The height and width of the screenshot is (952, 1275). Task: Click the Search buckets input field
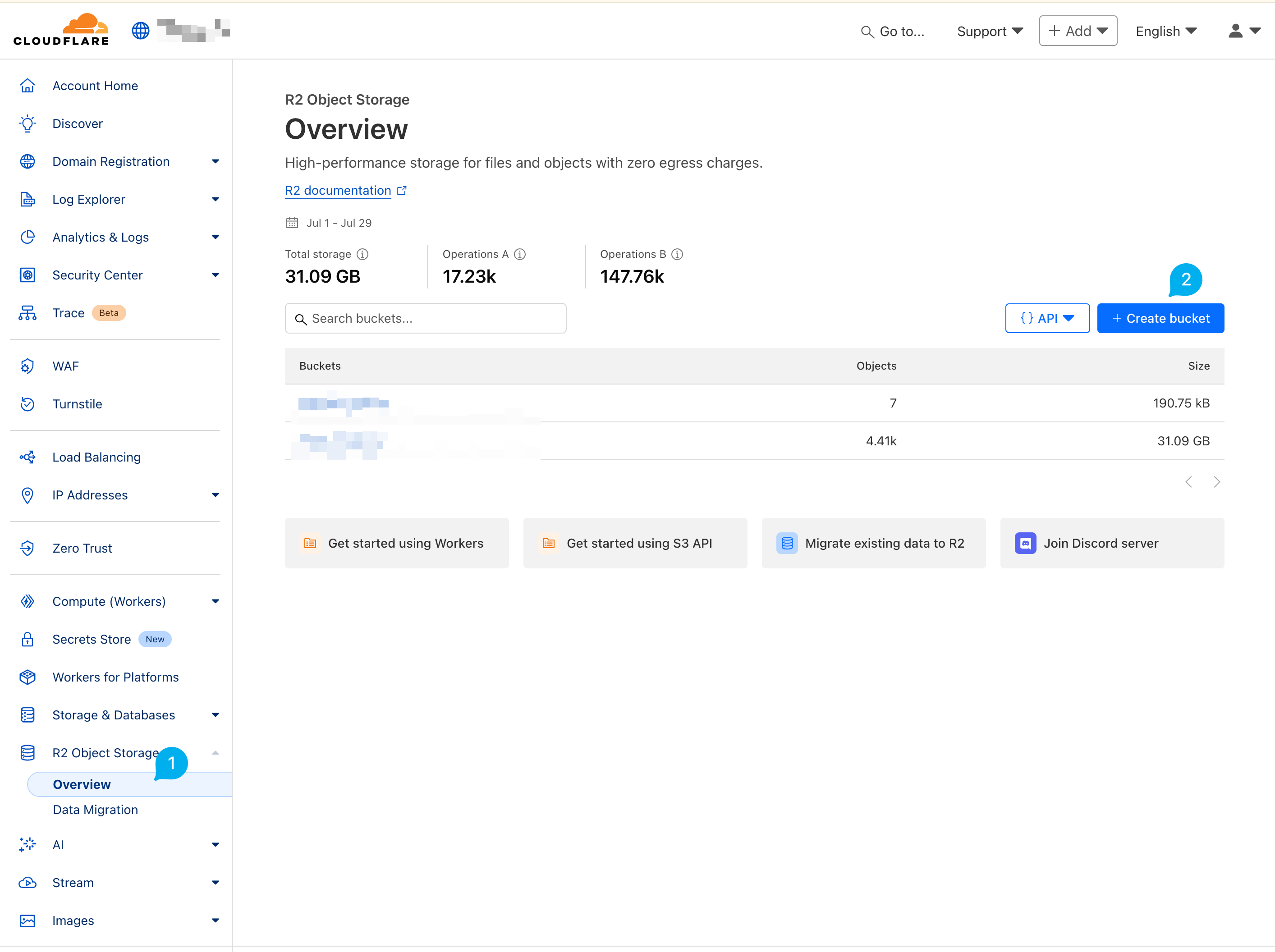426,318
